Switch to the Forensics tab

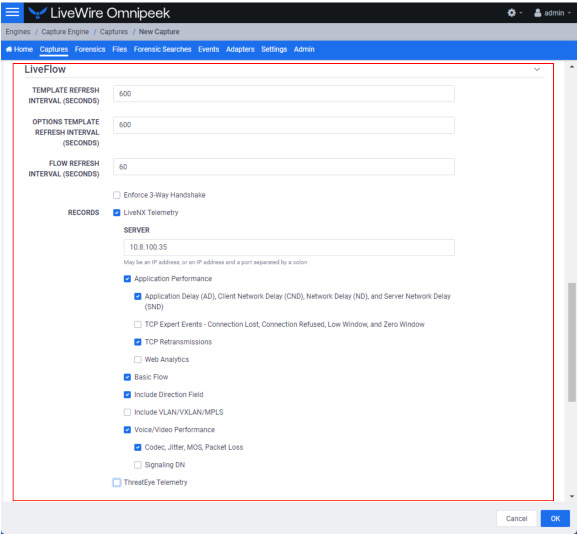(90, 49)
